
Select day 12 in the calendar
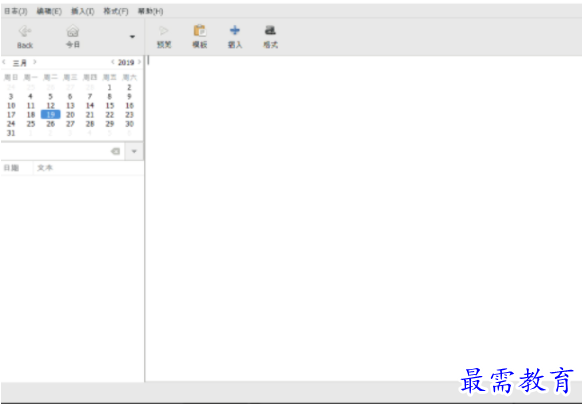[x=50, y=105]
